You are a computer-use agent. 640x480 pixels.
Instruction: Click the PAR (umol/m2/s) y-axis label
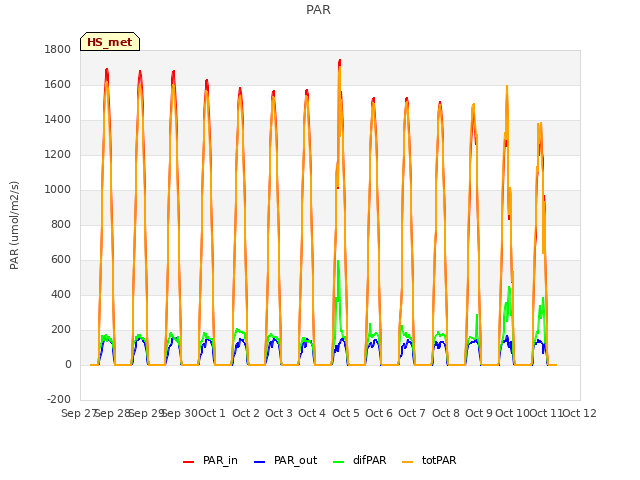[14, 225]
